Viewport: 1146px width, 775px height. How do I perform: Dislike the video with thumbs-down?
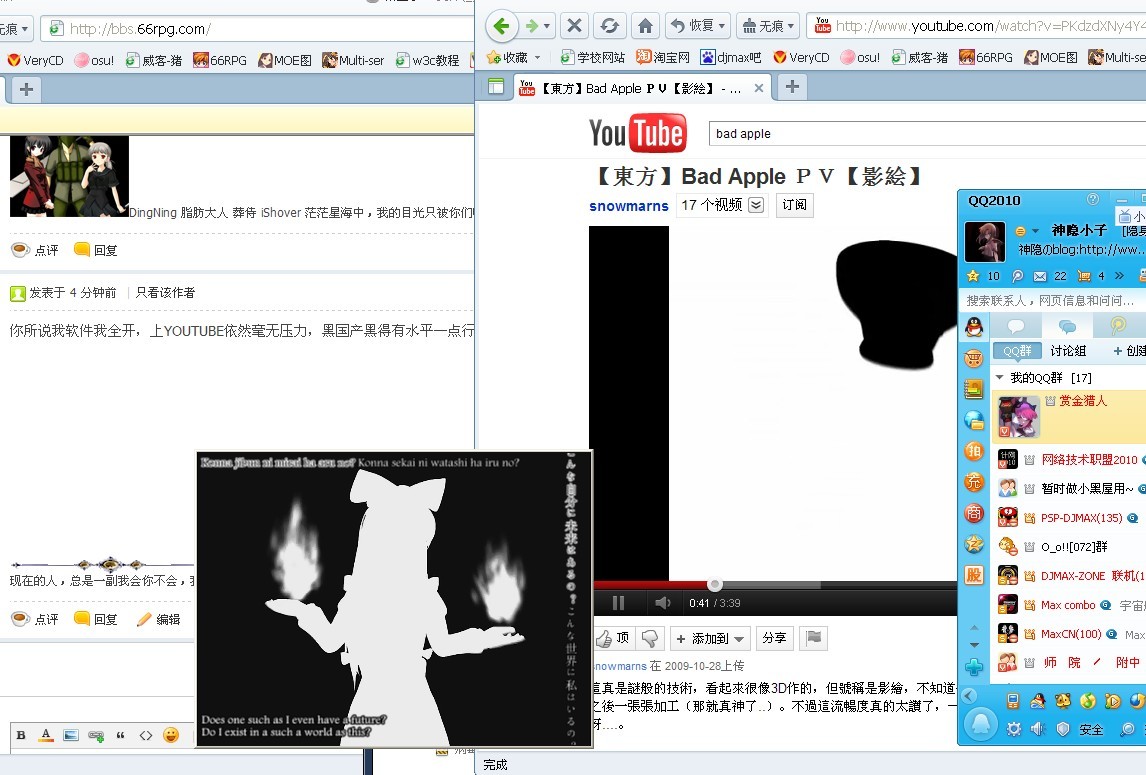click(x=650, y=638)
